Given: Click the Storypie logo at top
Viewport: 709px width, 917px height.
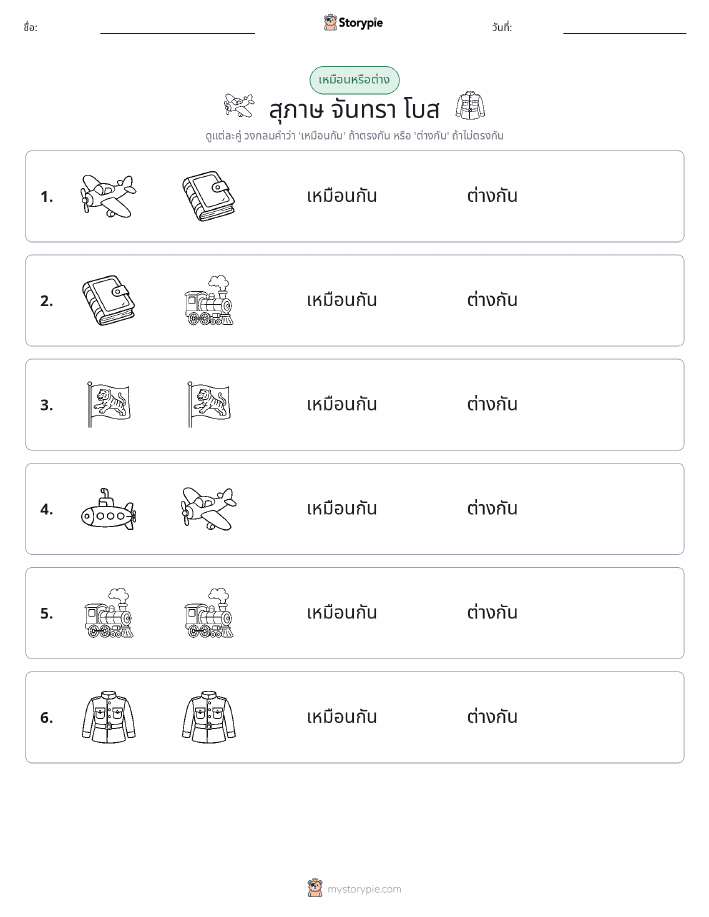Looking at the screenshot, I should coord(353,23).
